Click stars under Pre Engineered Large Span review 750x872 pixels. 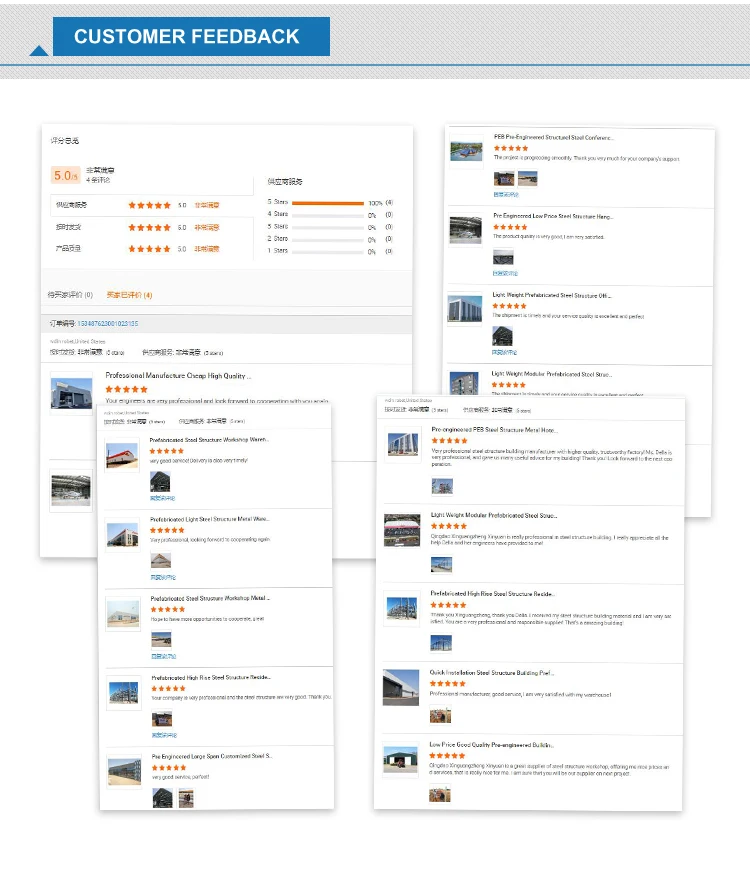tap(168, 768)
